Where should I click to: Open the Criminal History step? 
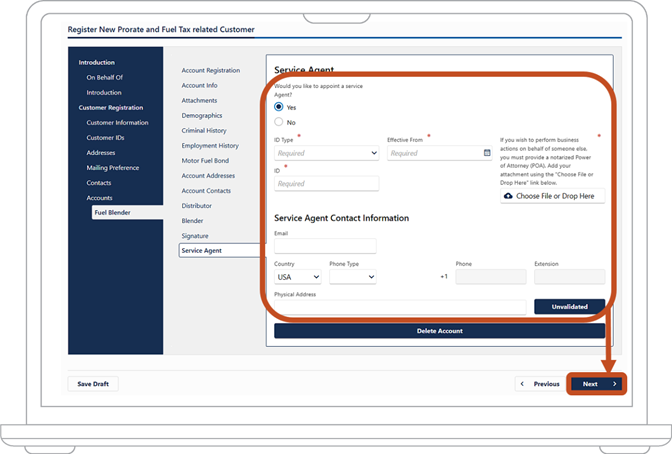click(x=204, y=130)
